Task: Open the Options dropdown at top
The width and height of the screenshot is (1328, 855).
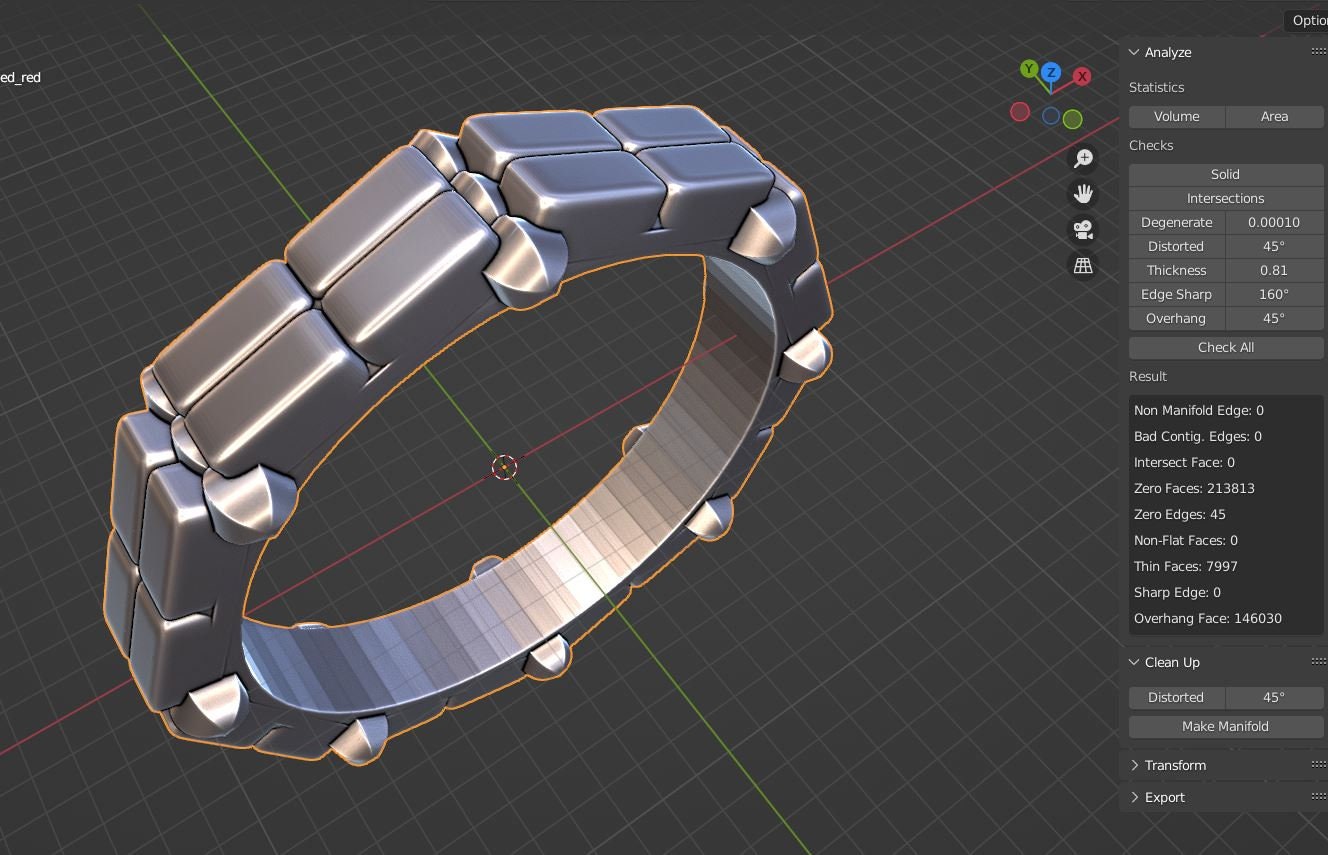Action: point(1306,20)
